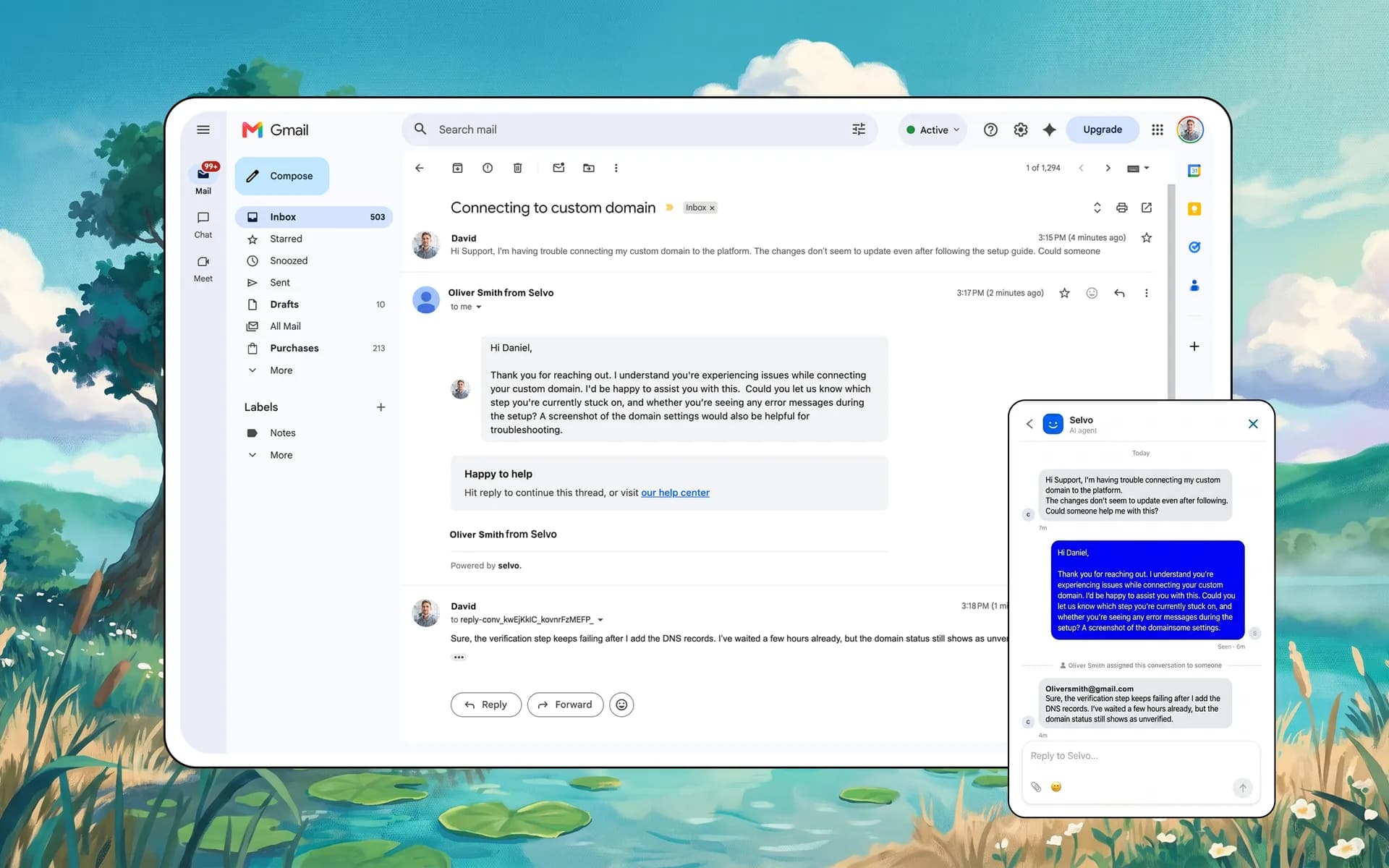Star Oliver Smith's 3:17 PM message
The image size is (1389, 868).
[x=1064, y=293]
